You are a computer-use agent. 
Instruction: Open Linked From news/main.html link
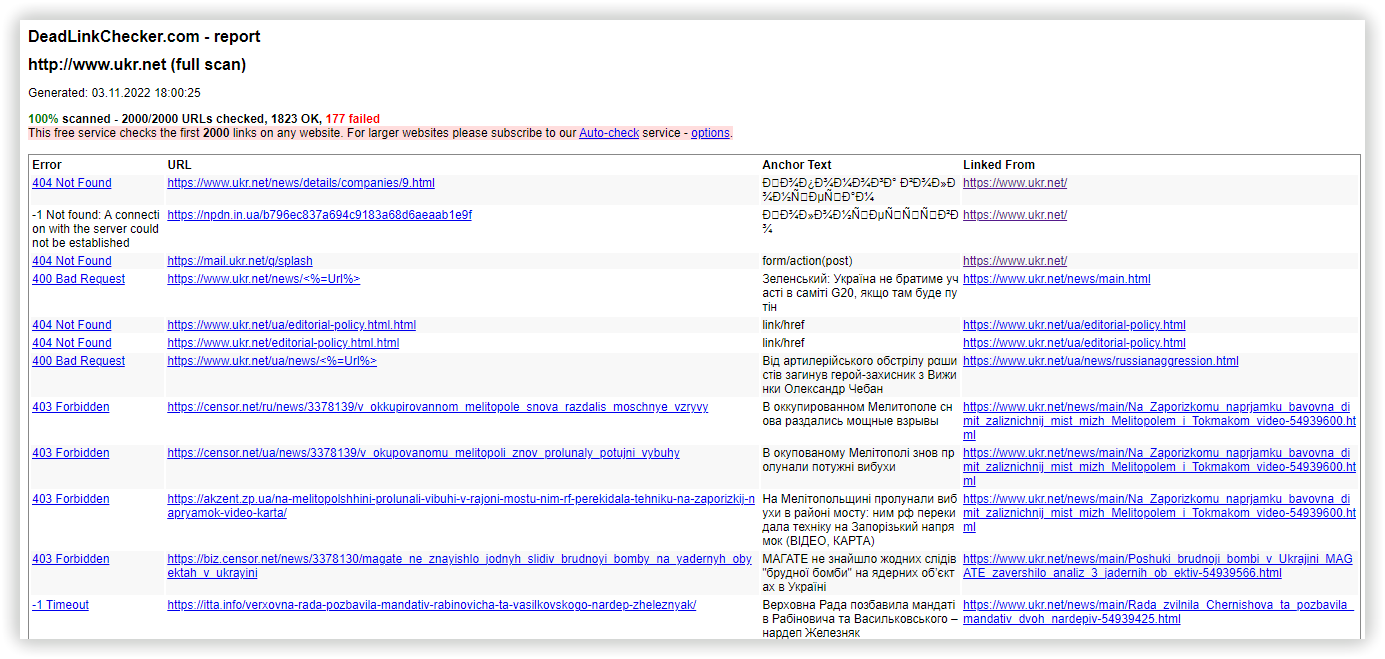[1057, 279]
